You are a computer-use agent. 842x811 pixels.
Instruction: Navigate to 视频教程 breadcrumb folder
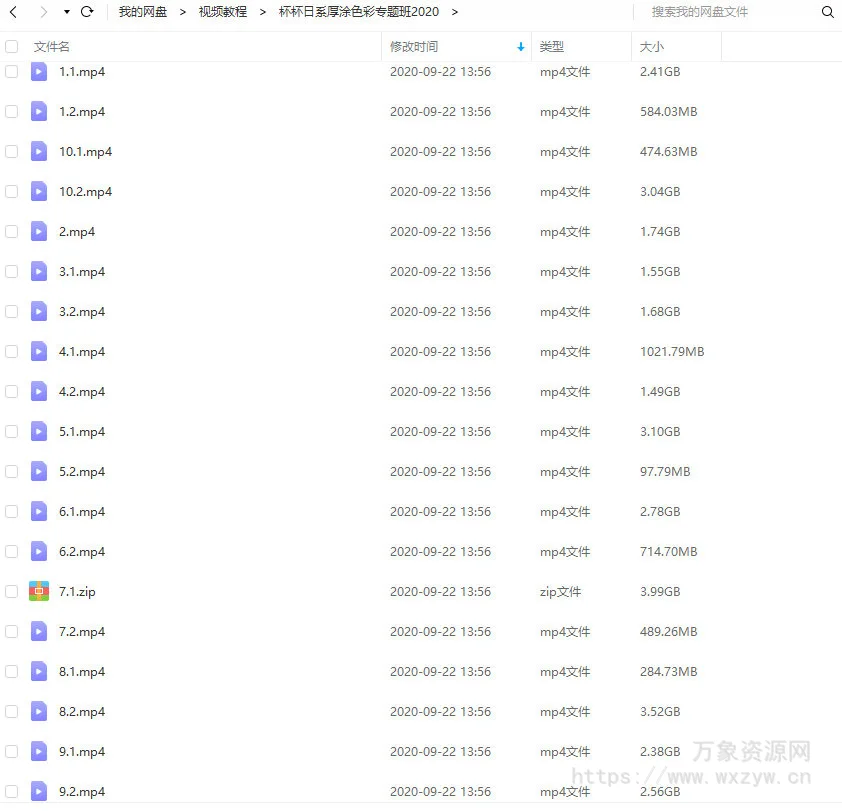tap(222, 12)
